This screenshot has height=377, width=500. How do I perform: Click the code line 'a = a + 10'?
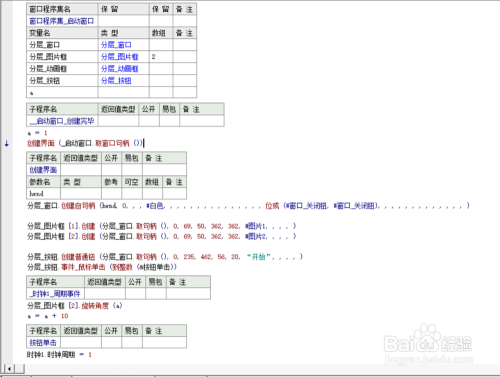(x=48, y=316)
